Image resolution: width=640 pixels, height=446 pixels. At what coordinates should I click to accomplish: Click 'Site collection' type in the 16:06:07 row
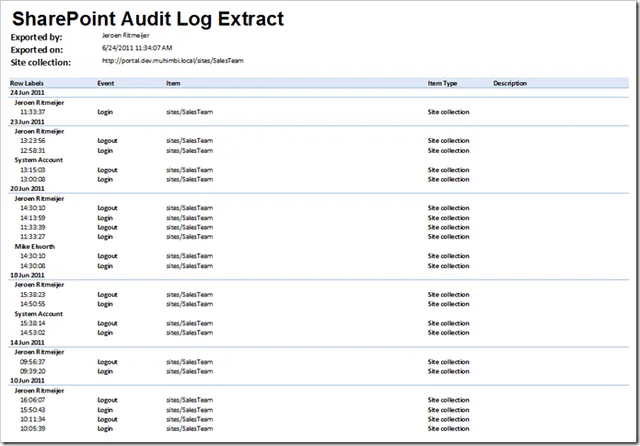pyautogui.click(x=449, y=400)
